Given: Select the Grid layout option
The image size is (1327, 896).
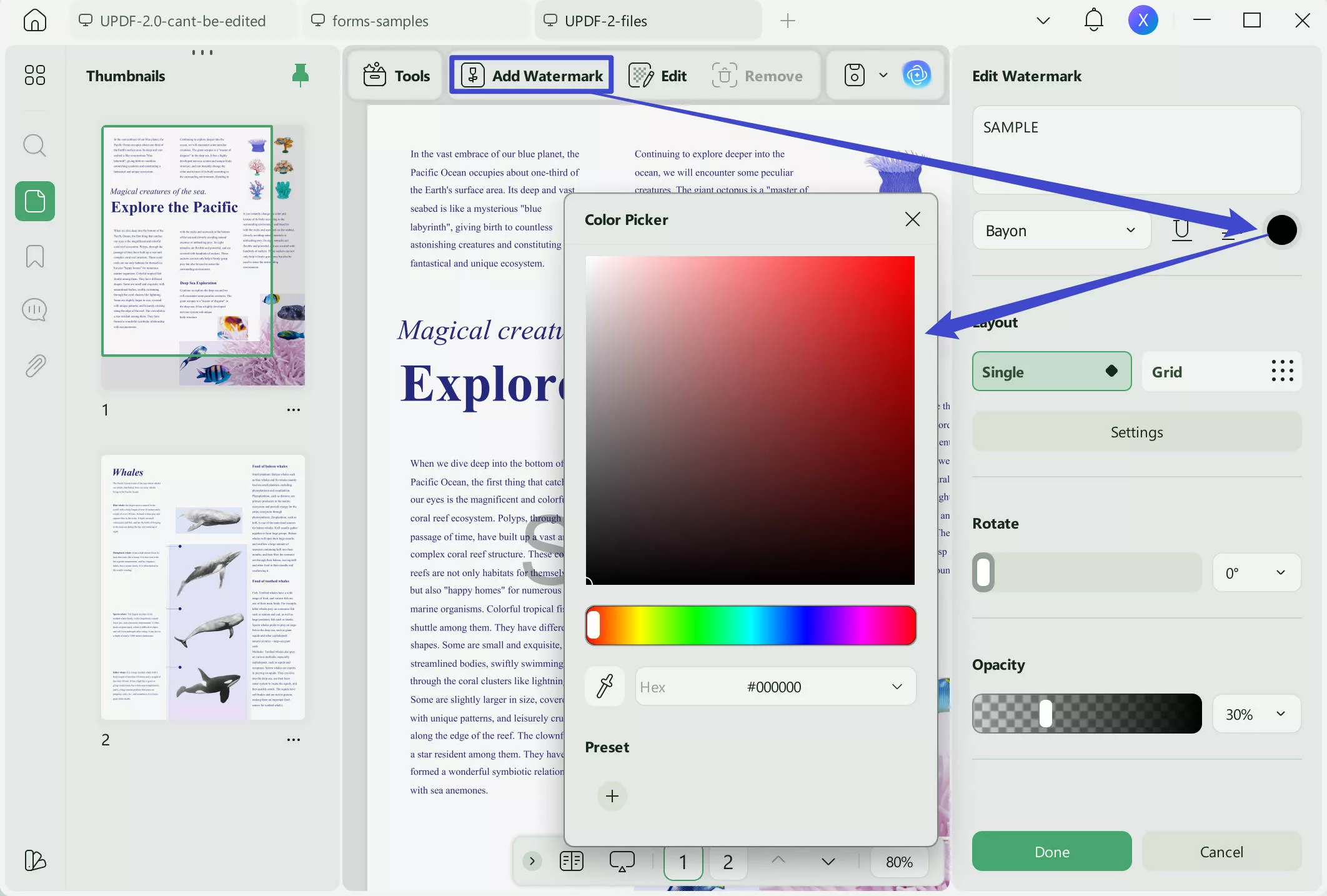Looking at the screenshot, I should pos(1221,372).
